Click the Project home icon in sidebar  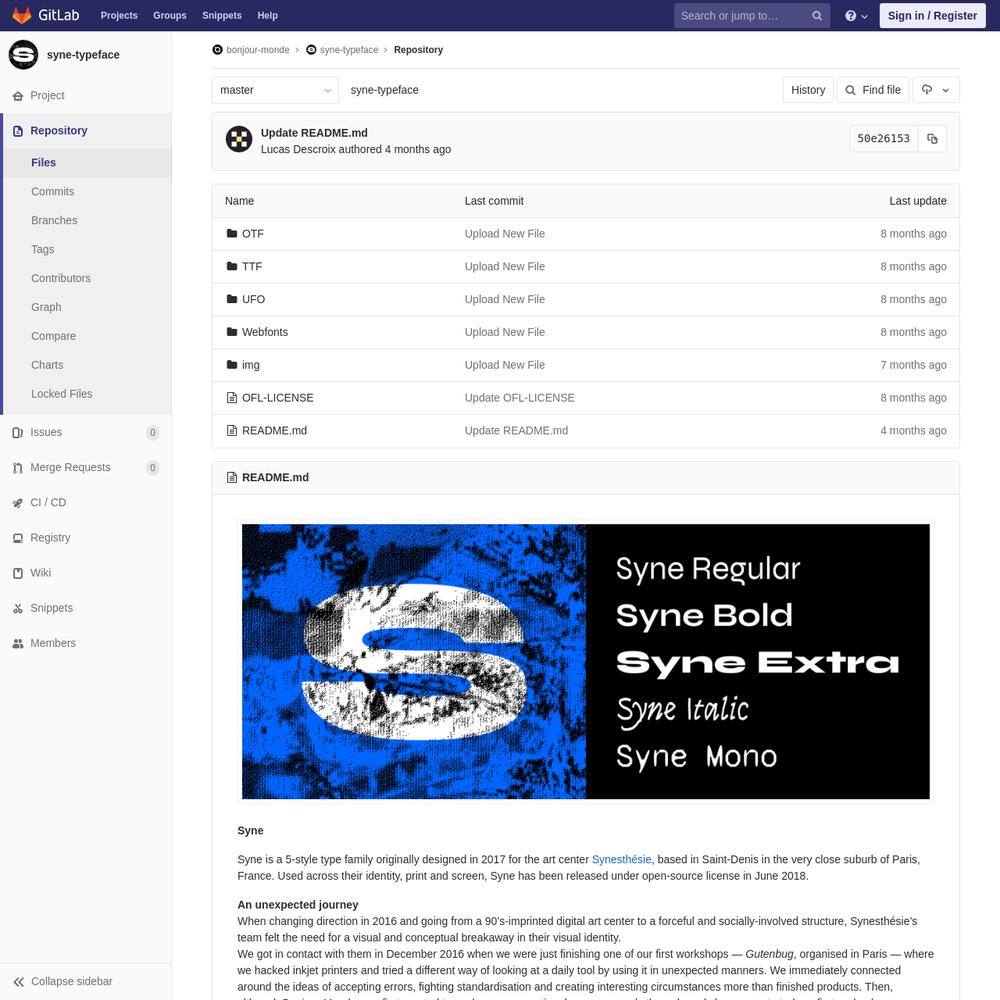pos(18,96)
